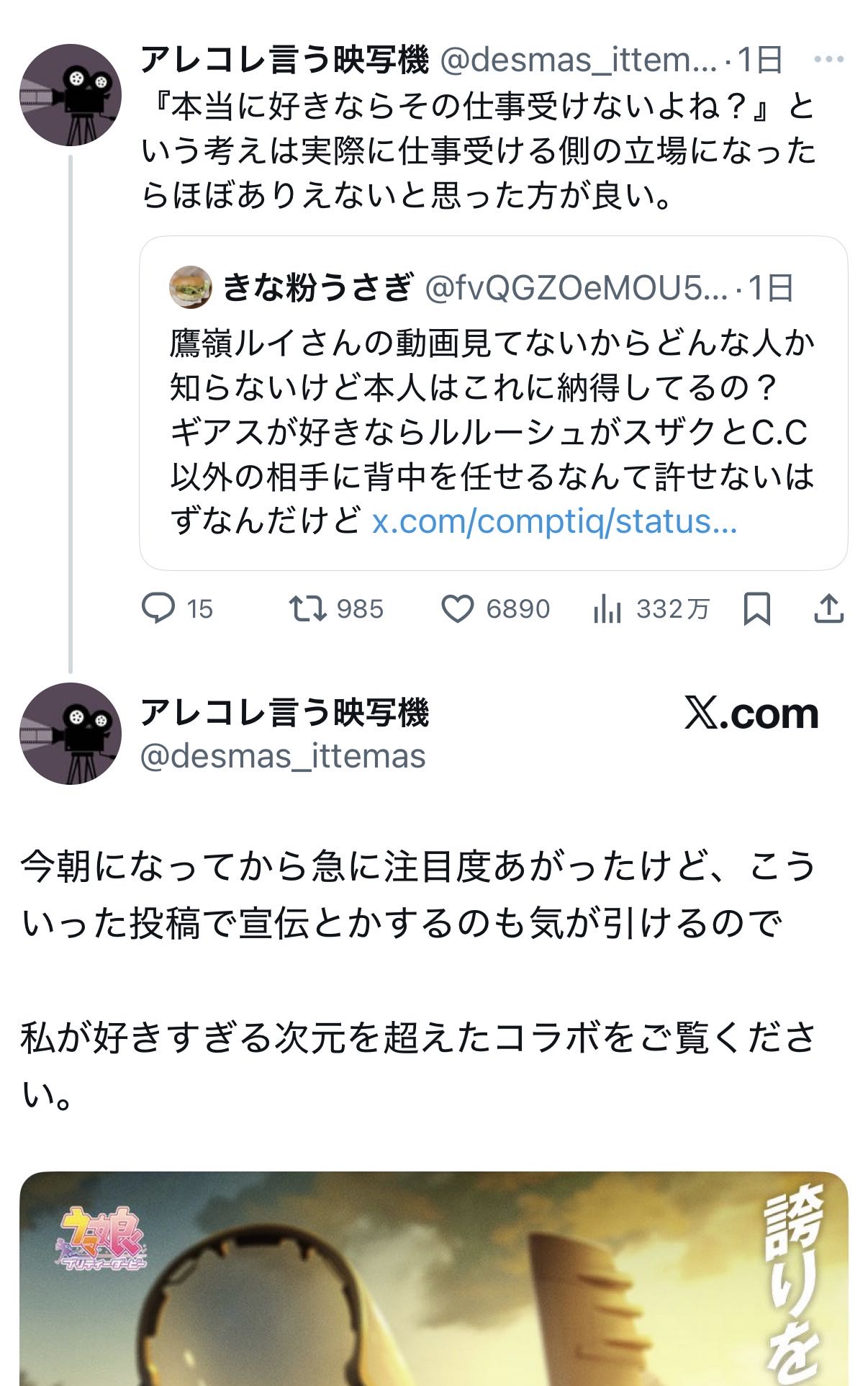
Task: Bookmark the first post
Action: pyautogui.click(x=756, y=608)
